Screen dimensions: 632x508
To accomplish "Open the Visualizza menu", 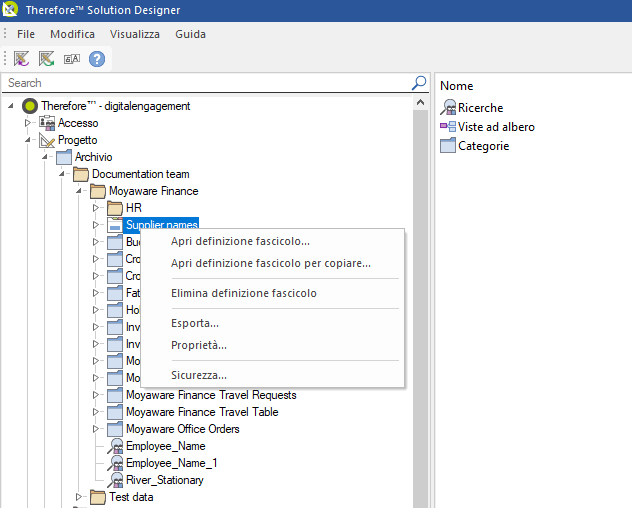I will point(135,34).
